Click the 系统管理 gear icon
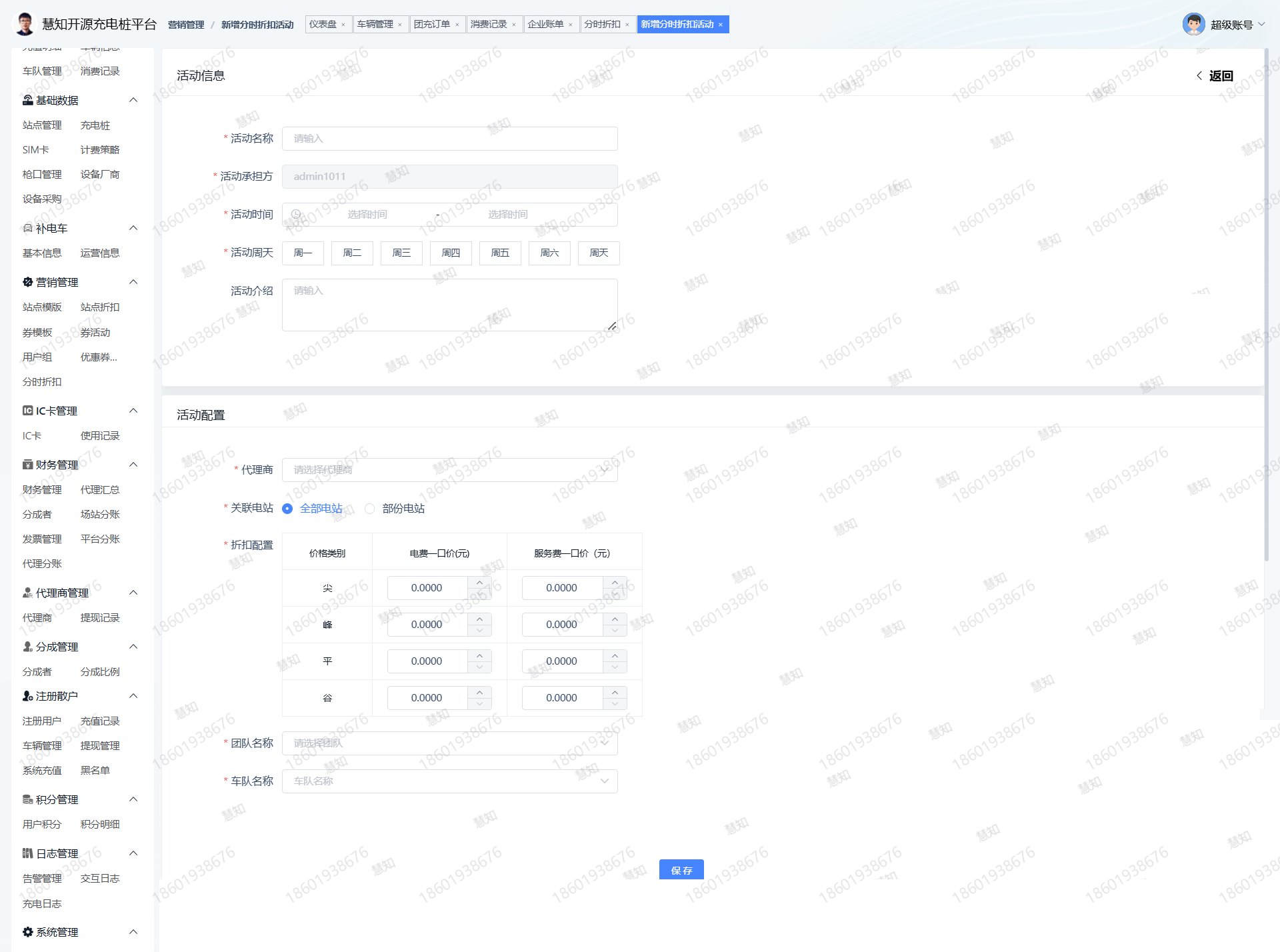Image resolution: width=1280 pixels, height=952 pixels. pyautogui.click(x=27, y=932)
